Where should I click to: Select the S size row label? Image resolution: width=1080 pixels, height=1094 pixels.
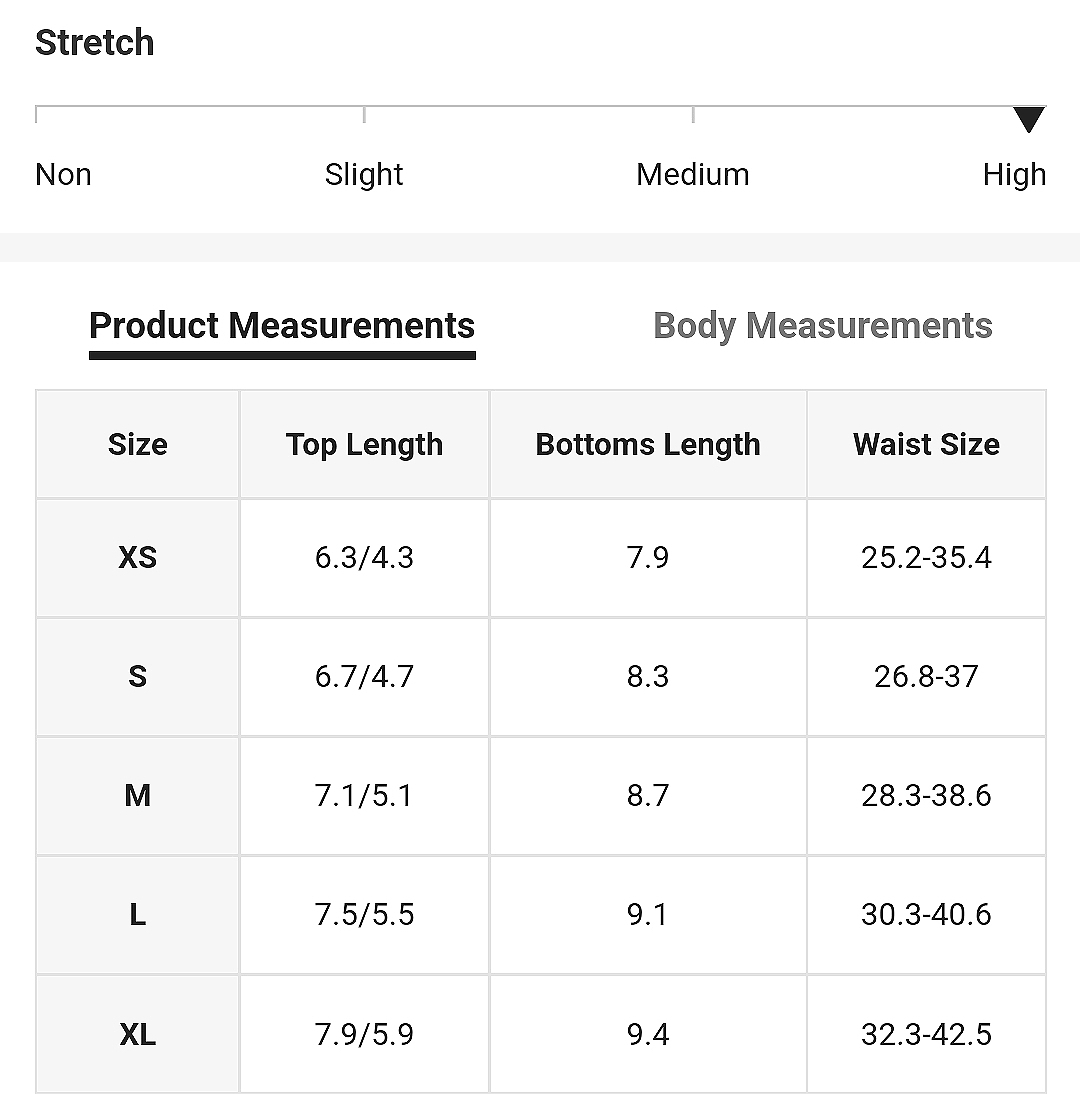click(x=137, y=677)
